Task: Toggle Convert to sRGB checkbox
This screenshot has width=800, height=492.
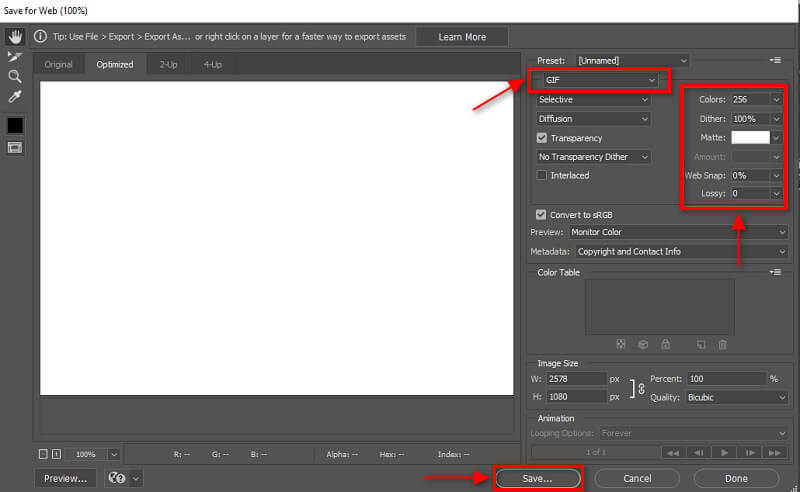Action: 541,214
